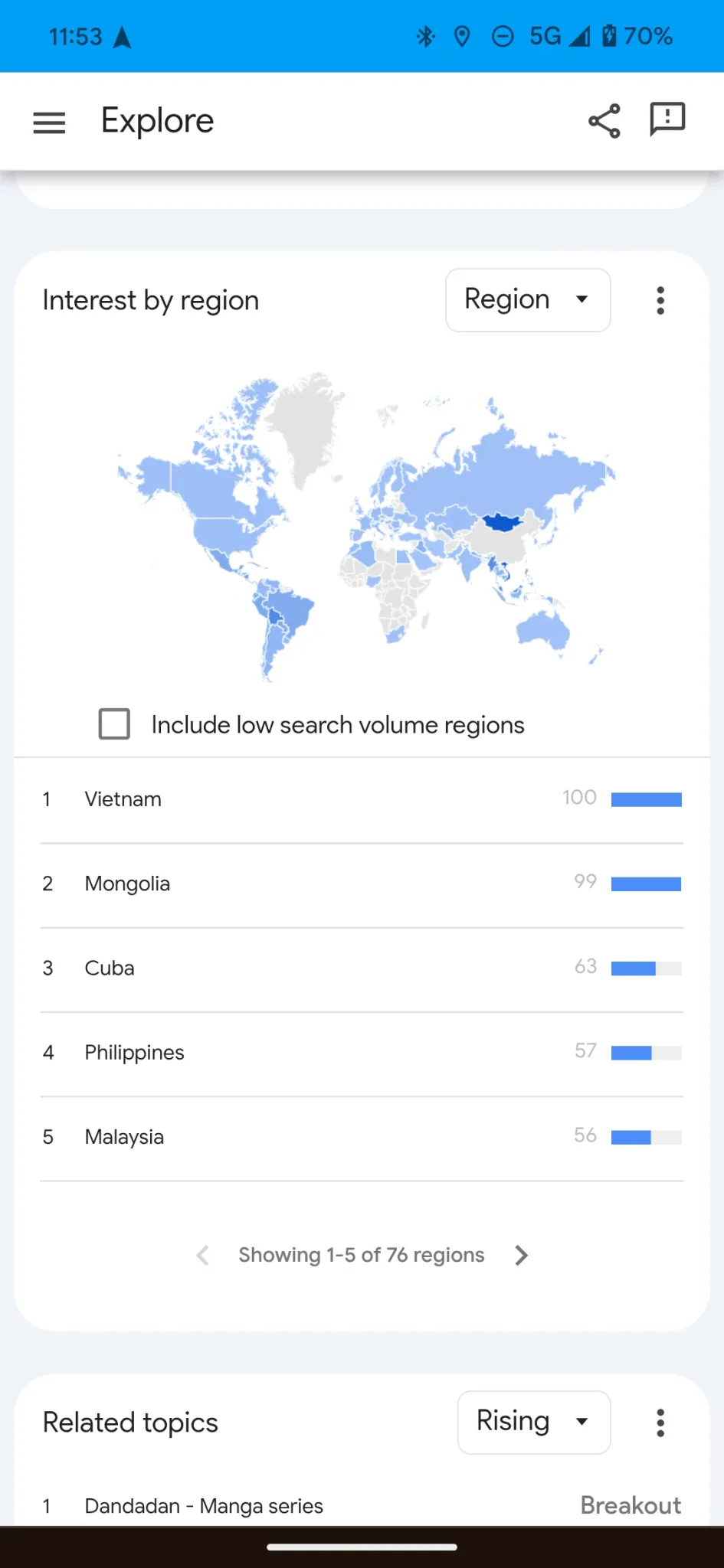The height and width of the screenshot is (1568, 724).
Task: Select Mongolia in the region list
Action: click(x=362, y=884)
